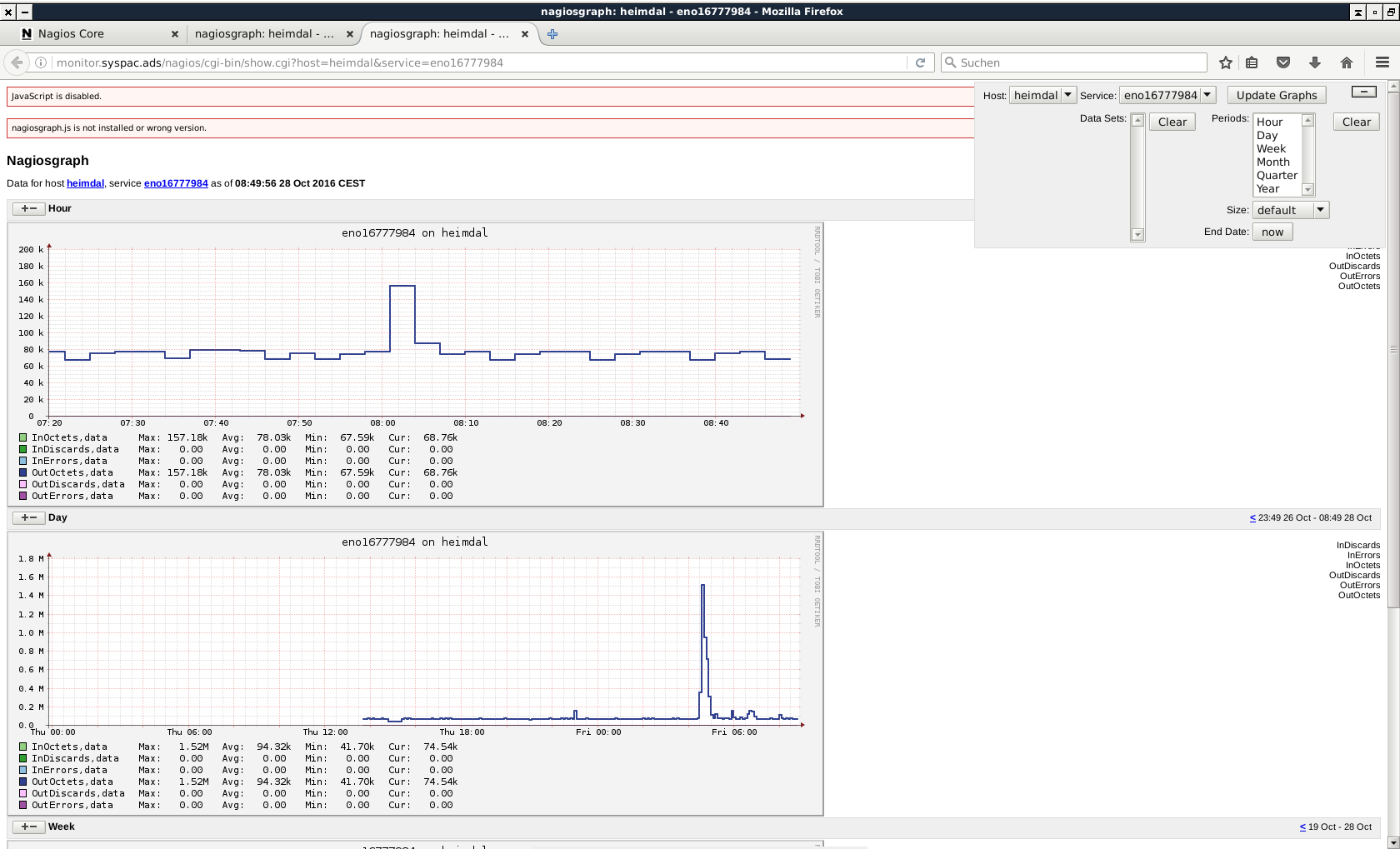Open the Size dropdown set to default

1290,210
